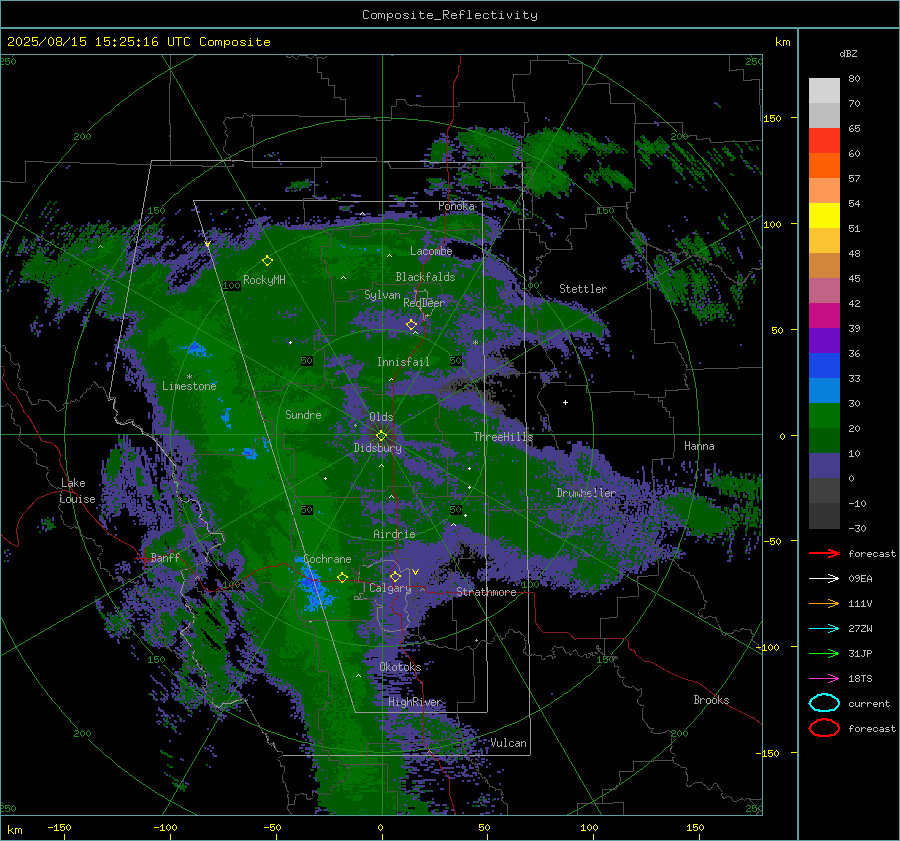Viewport: 900px width, 841px height.
Task: Select the 60 dBZ red color swatch
Action: click(824, 141)
